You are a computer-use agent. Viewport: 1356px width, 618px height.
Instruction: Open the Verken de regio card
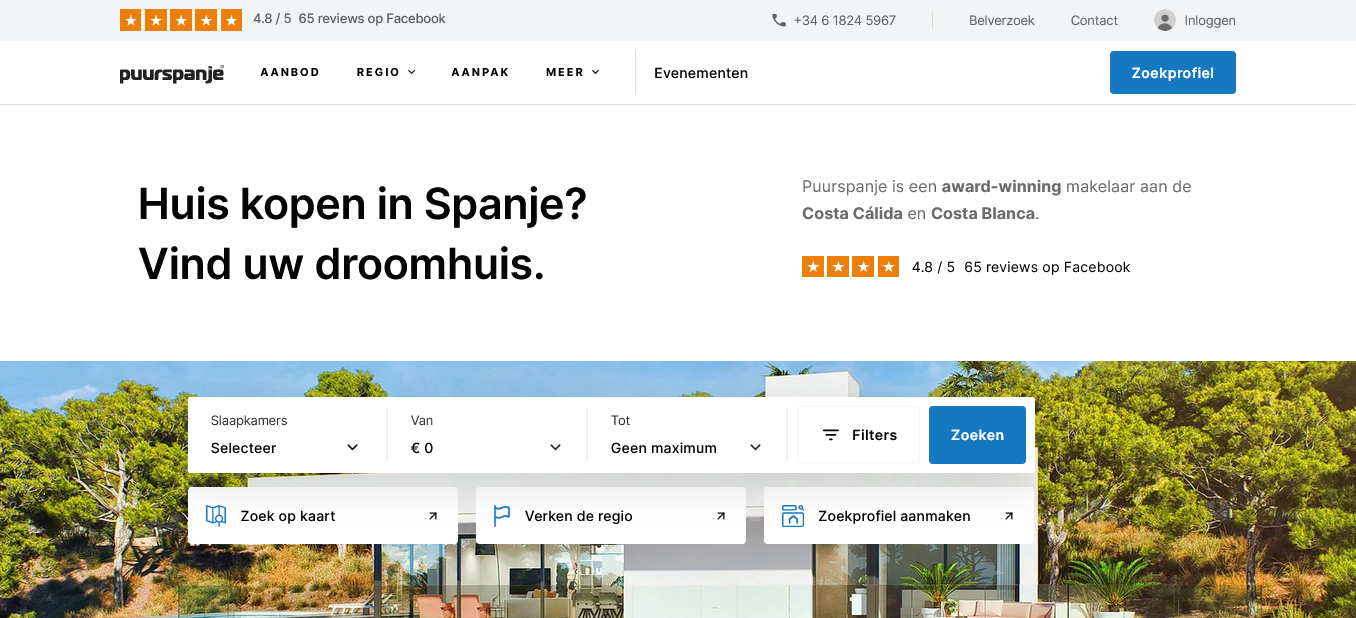pos(611,516)
